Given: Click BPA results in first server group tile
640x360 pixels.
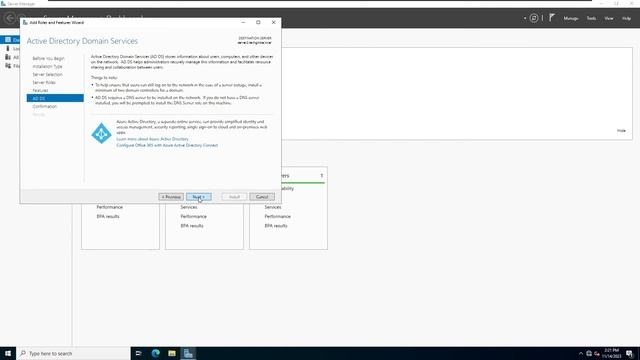Looking at the screenshot, I should [108, 216].
